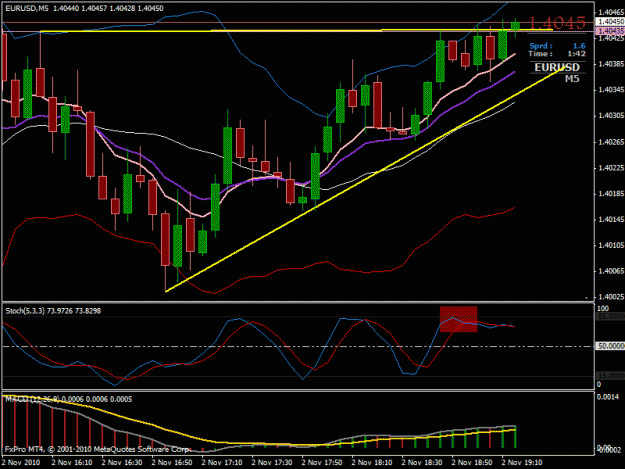The image size is (625, 469).
Task: Click the 15.0000 Stochastic level label
Action: click(x=610, y=376)
